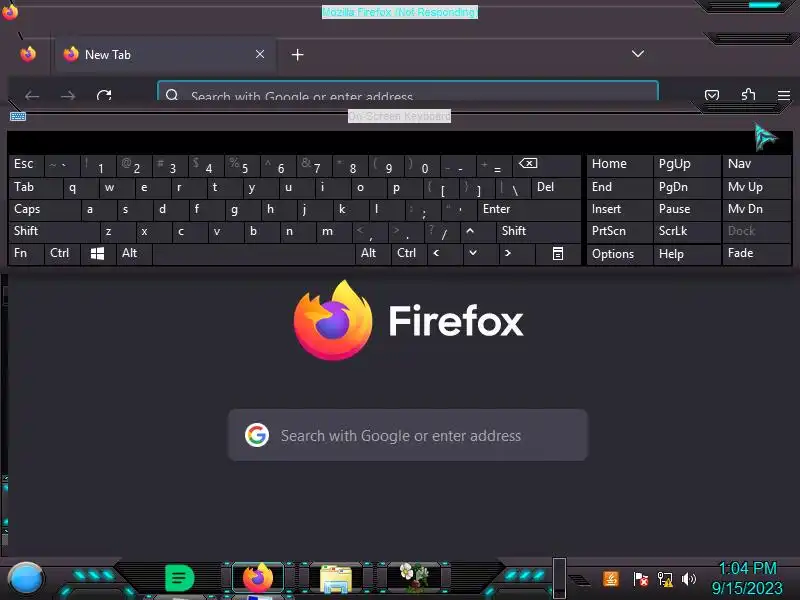Screen dimensions: 800x600
Task: Tap the context menu key
Action: click(558, 254)
